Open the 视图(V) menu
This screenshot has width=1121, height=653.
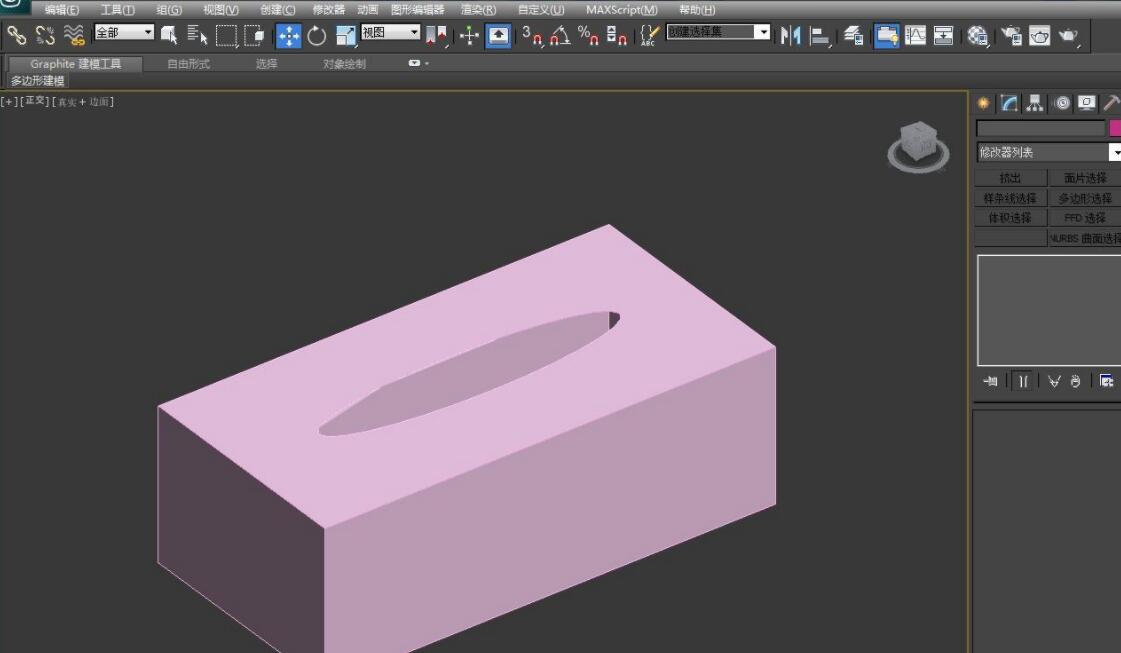pyautogui.click(x=221, y=10)
